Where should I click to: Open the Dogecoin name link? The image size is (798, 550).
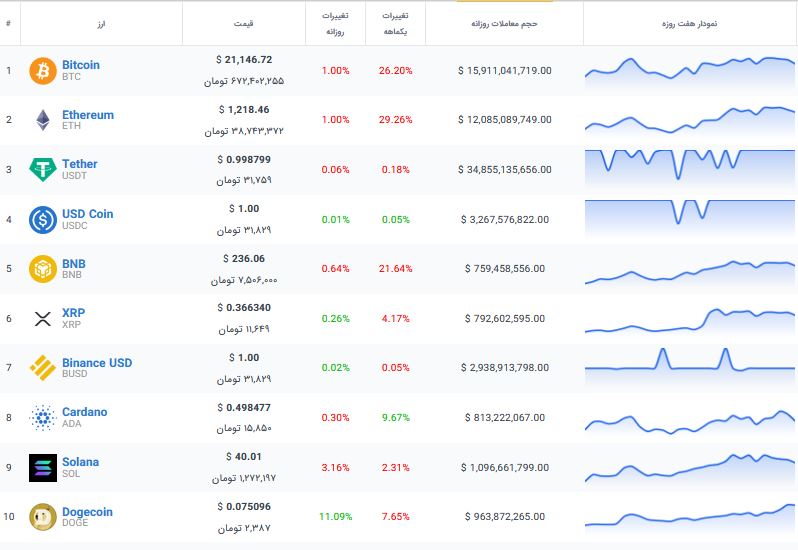[87, 512]
